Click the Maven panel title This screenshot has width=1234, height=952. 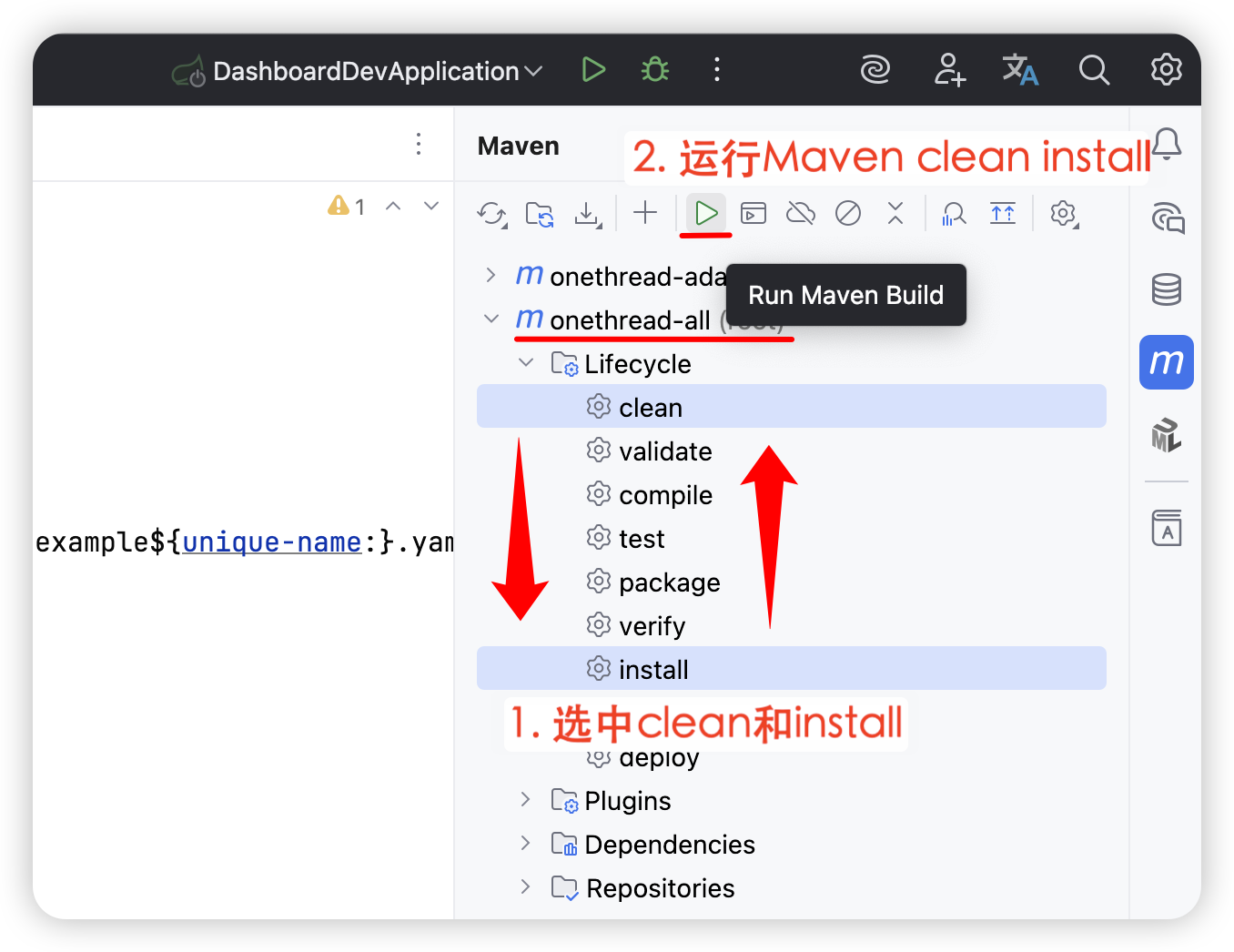pyautogui.click(x=519, y=146)
